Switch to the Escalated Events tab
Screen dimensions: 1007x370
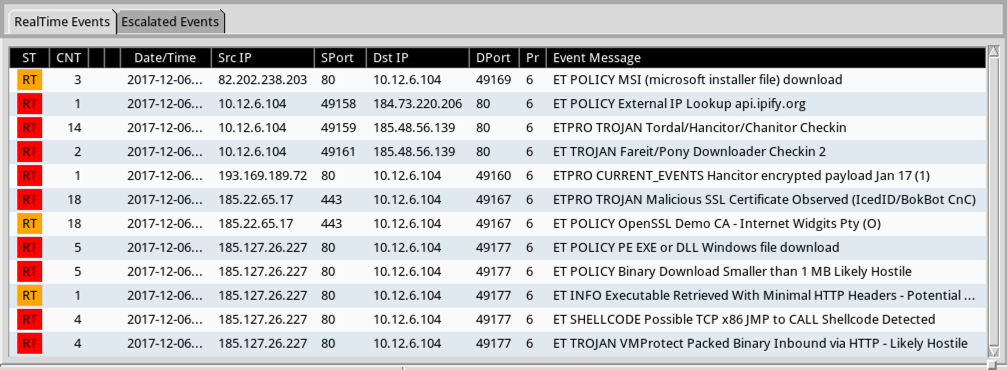pyautogui.click(x=171, y=22)
